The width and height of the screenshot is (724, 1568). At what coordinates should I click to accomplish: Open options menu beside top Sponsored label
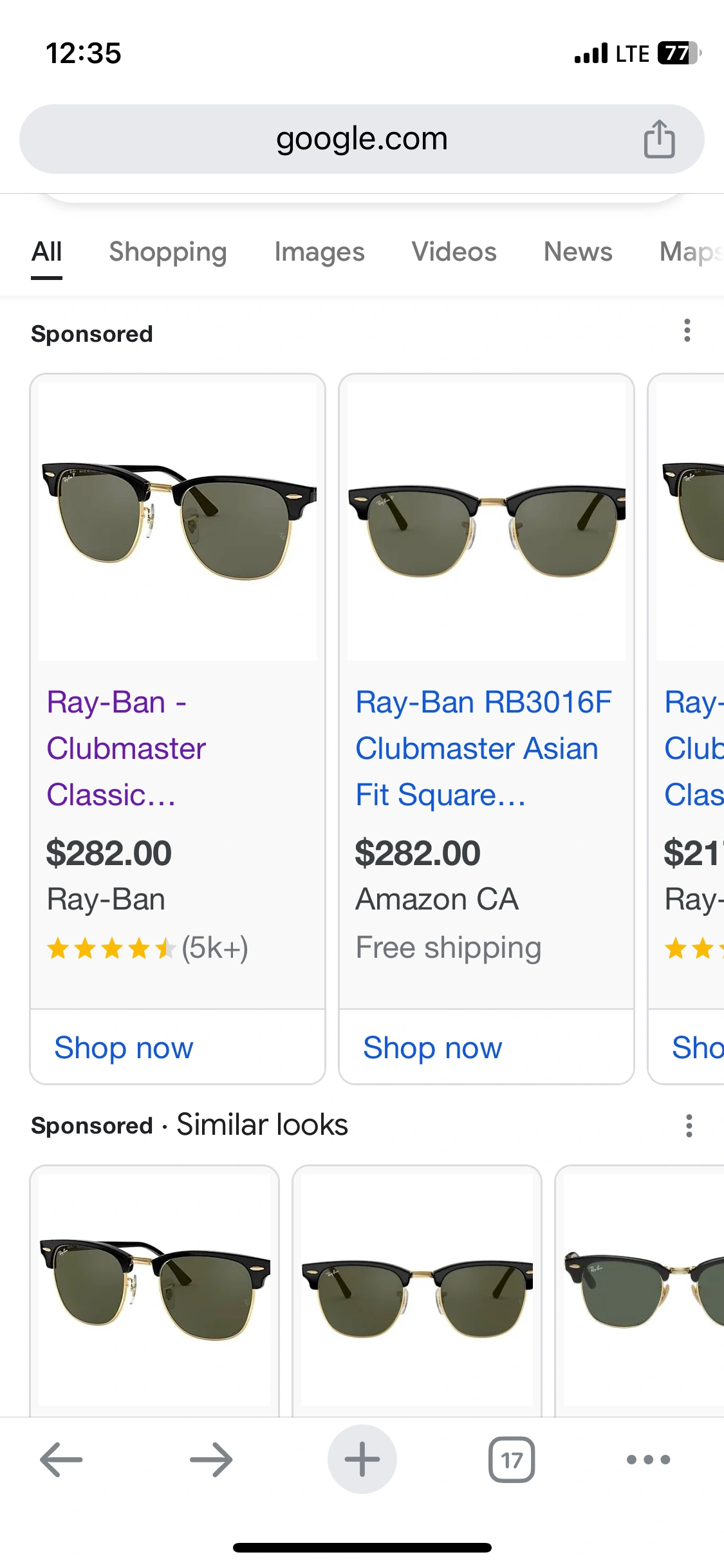687,330
